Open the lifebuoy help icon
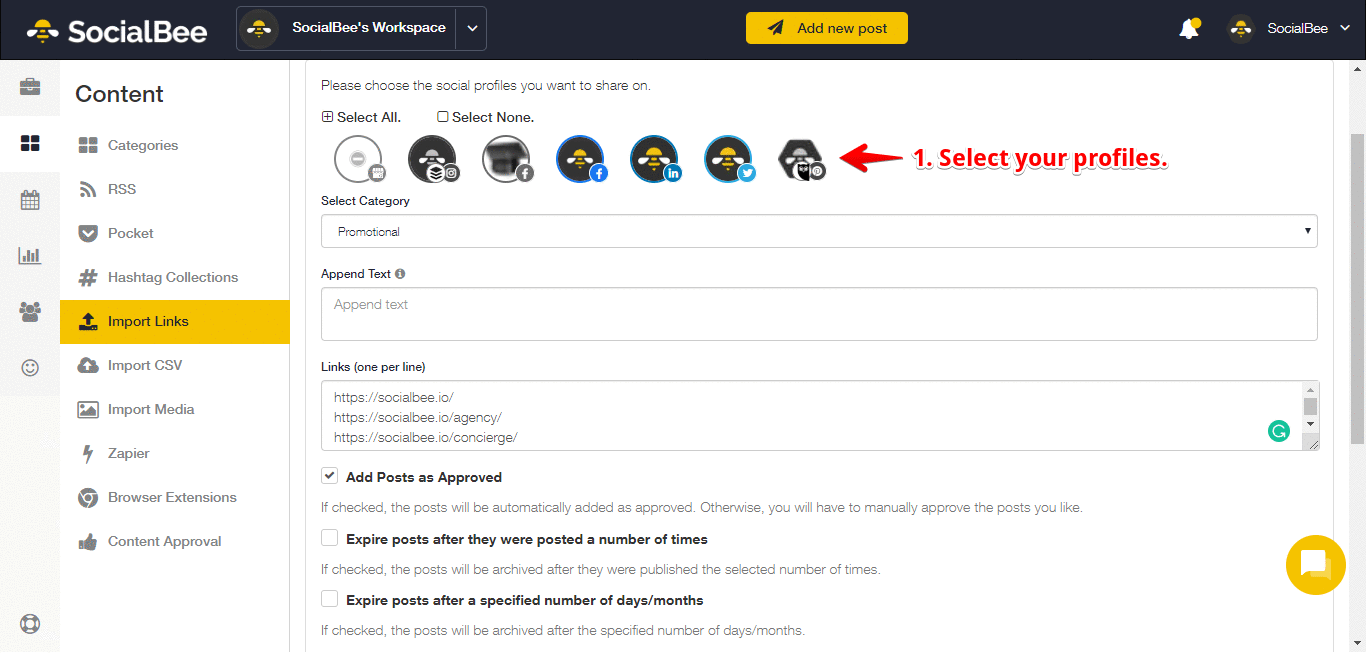This screenshot has width=1366, height=655. coord(30,625)
